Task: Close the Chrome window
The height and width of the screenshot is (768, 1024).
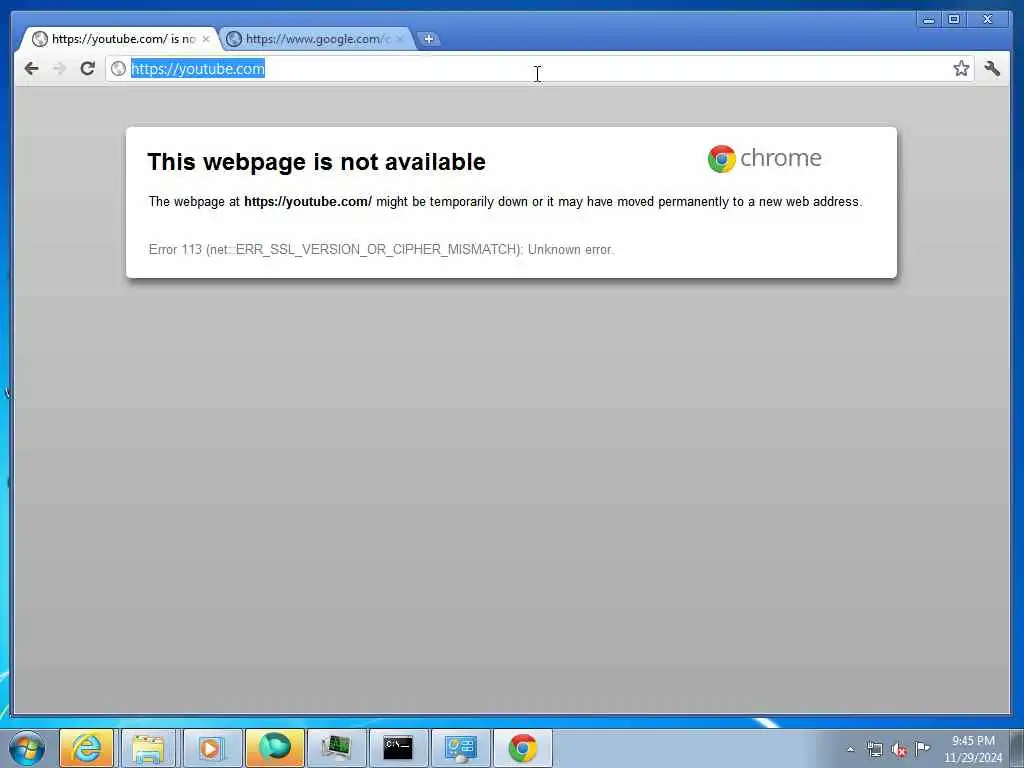Action: [987, 20]
